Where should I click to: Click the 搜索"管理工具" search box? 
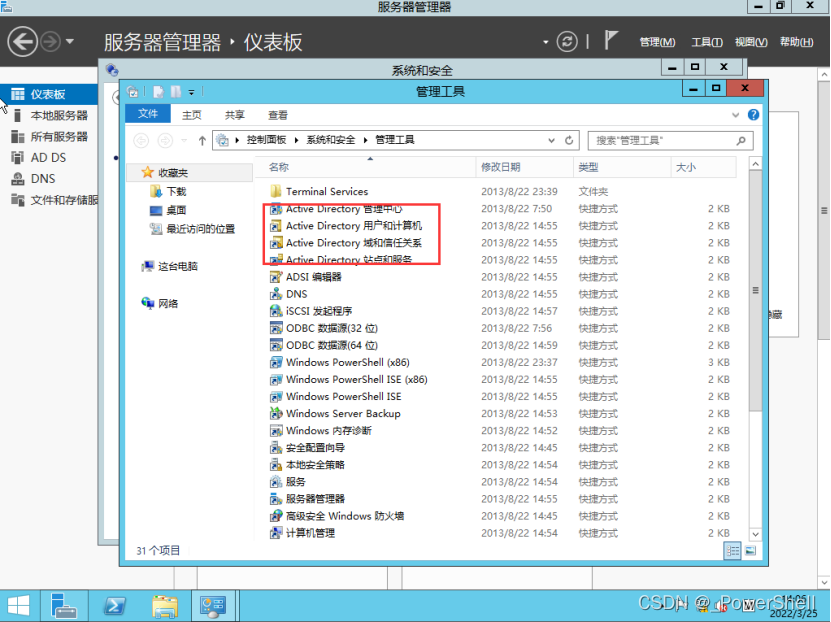pyautogui.click(x=670, y=140)
